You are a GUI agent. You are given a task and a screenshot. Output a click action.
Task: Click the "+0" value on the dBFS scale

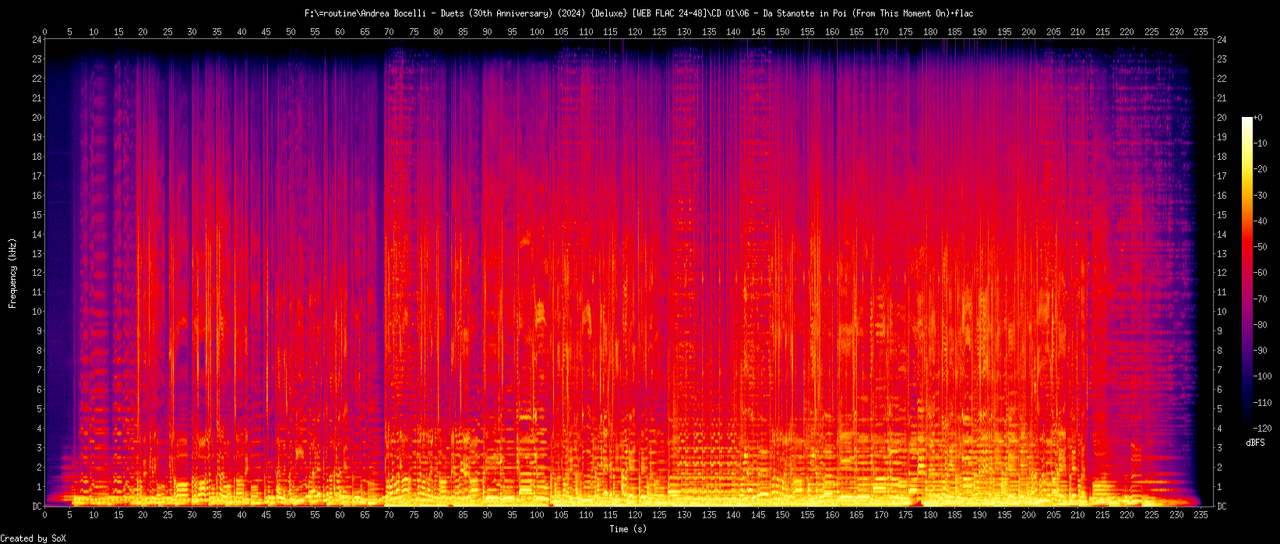tap(1261, 118)
